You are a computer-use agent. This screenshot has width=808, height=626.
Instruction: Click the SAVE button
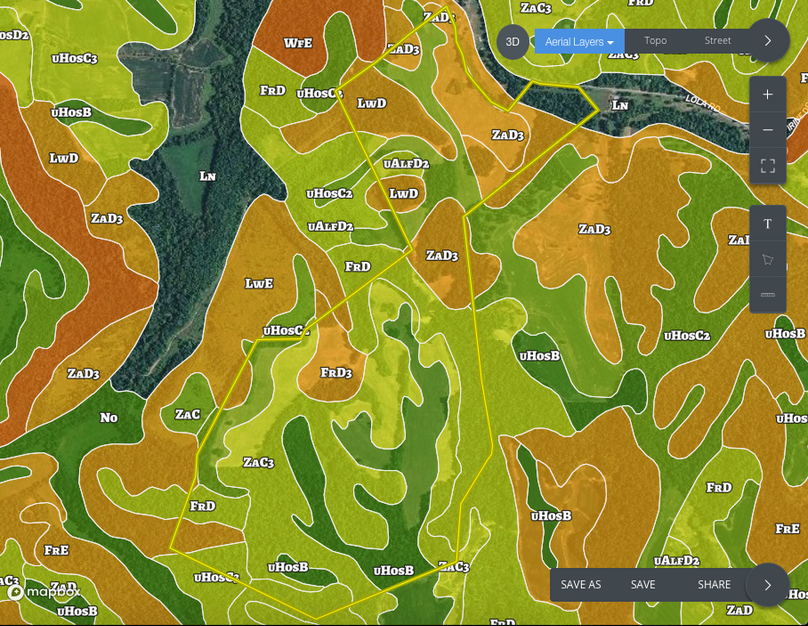[x=643, y=585]
